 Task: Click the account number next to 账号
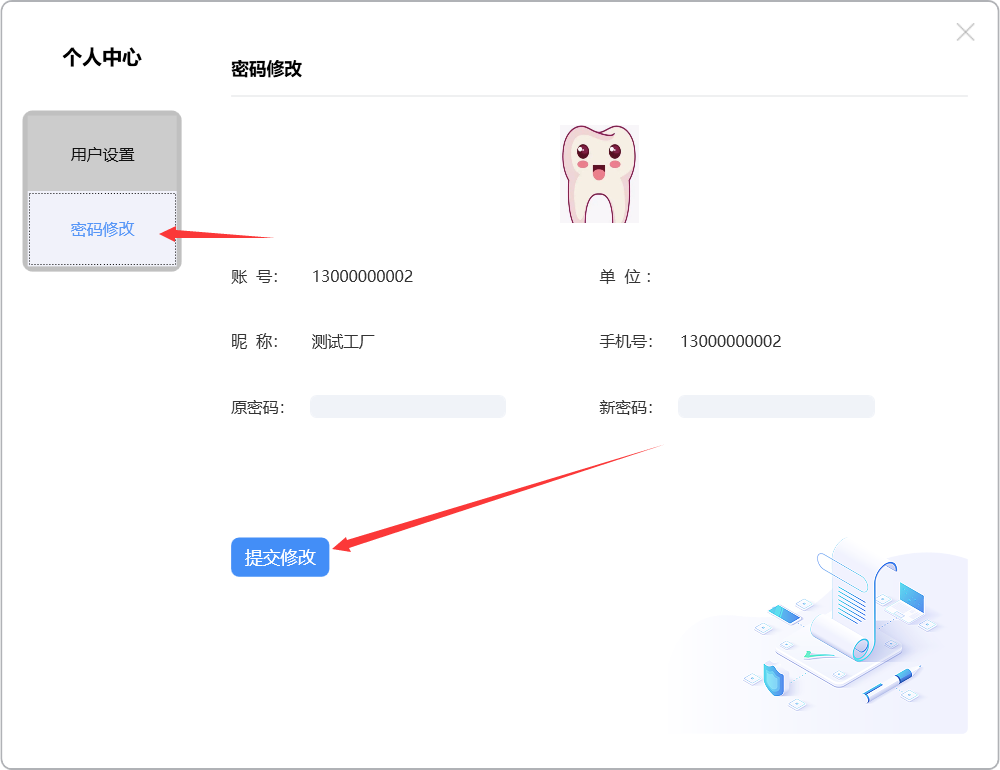[362, 276]
